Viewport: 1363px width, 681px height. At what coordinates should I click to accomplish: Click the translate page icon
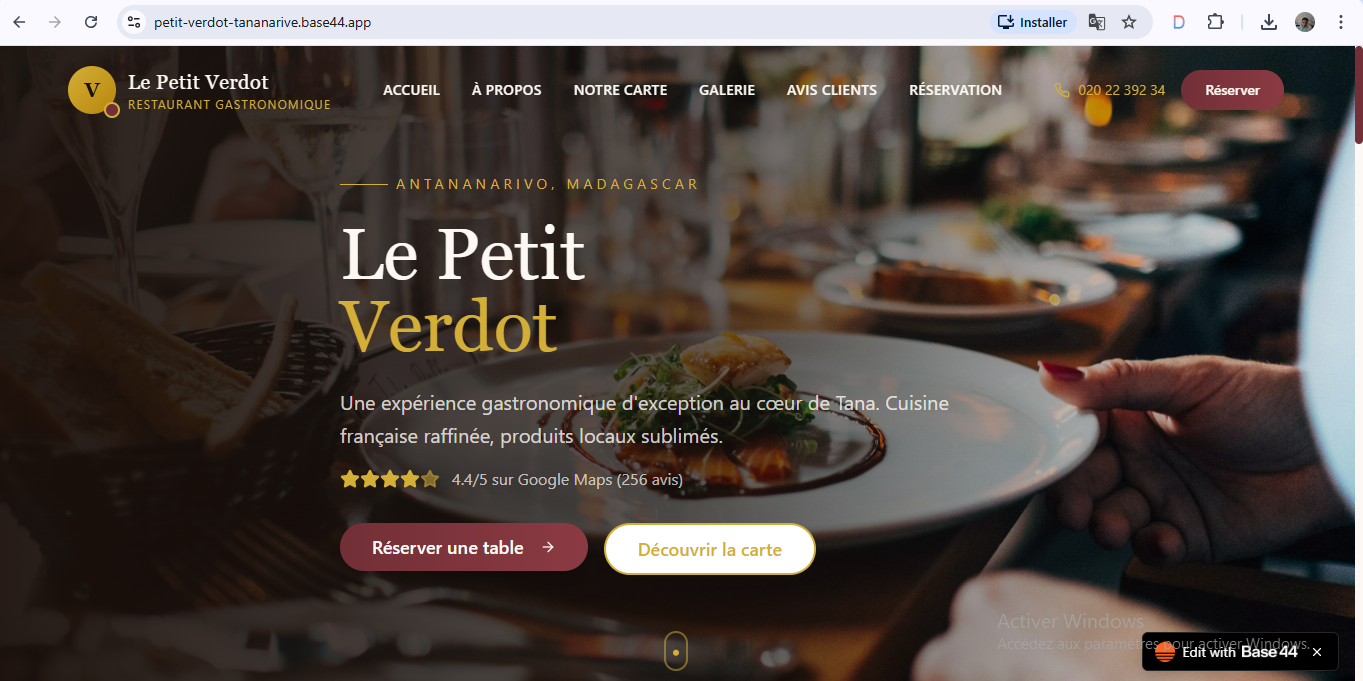1097,22
